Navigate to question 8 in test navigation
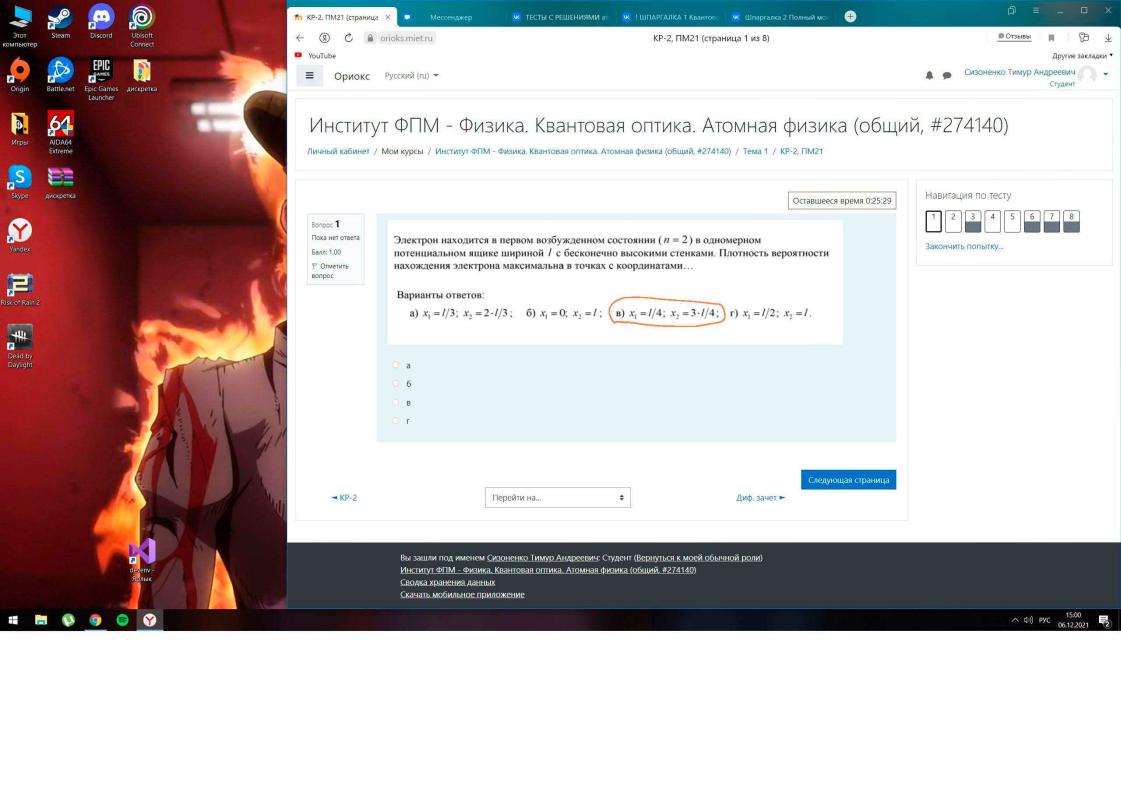Screen dimensions: 1121x793 tap(1071, 221)
